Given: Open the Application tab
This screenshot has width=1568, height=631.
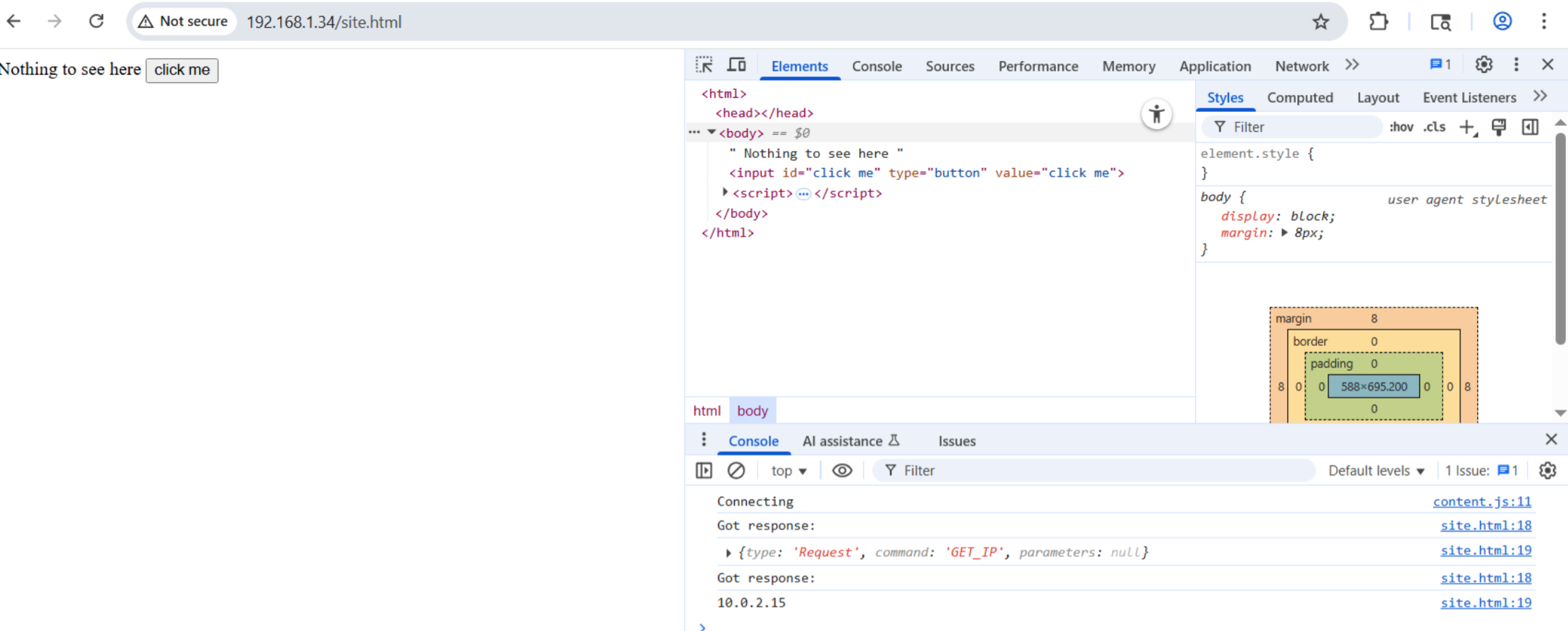Looking at the screenshot, I should (1215, 66).
